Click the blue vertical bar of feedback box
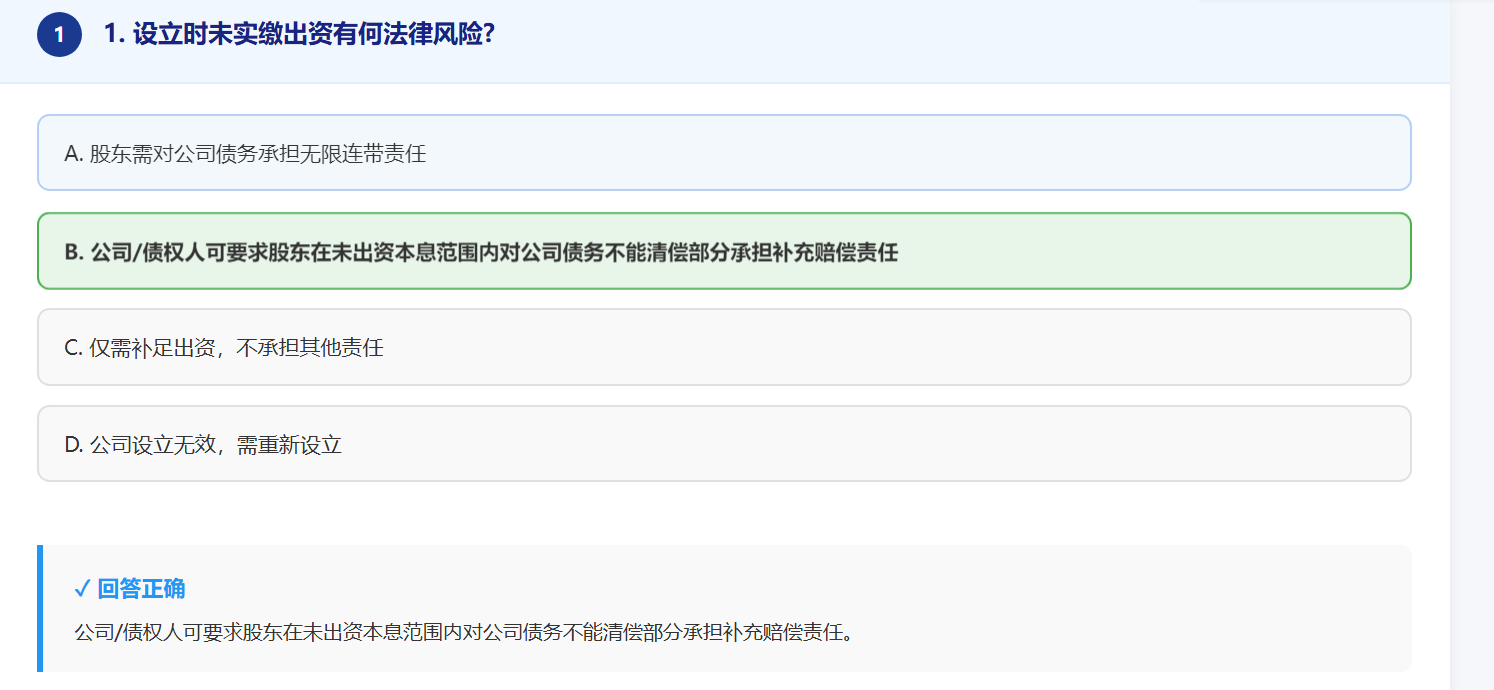Screen dimensions: 1494x690 tap(40, 608)
